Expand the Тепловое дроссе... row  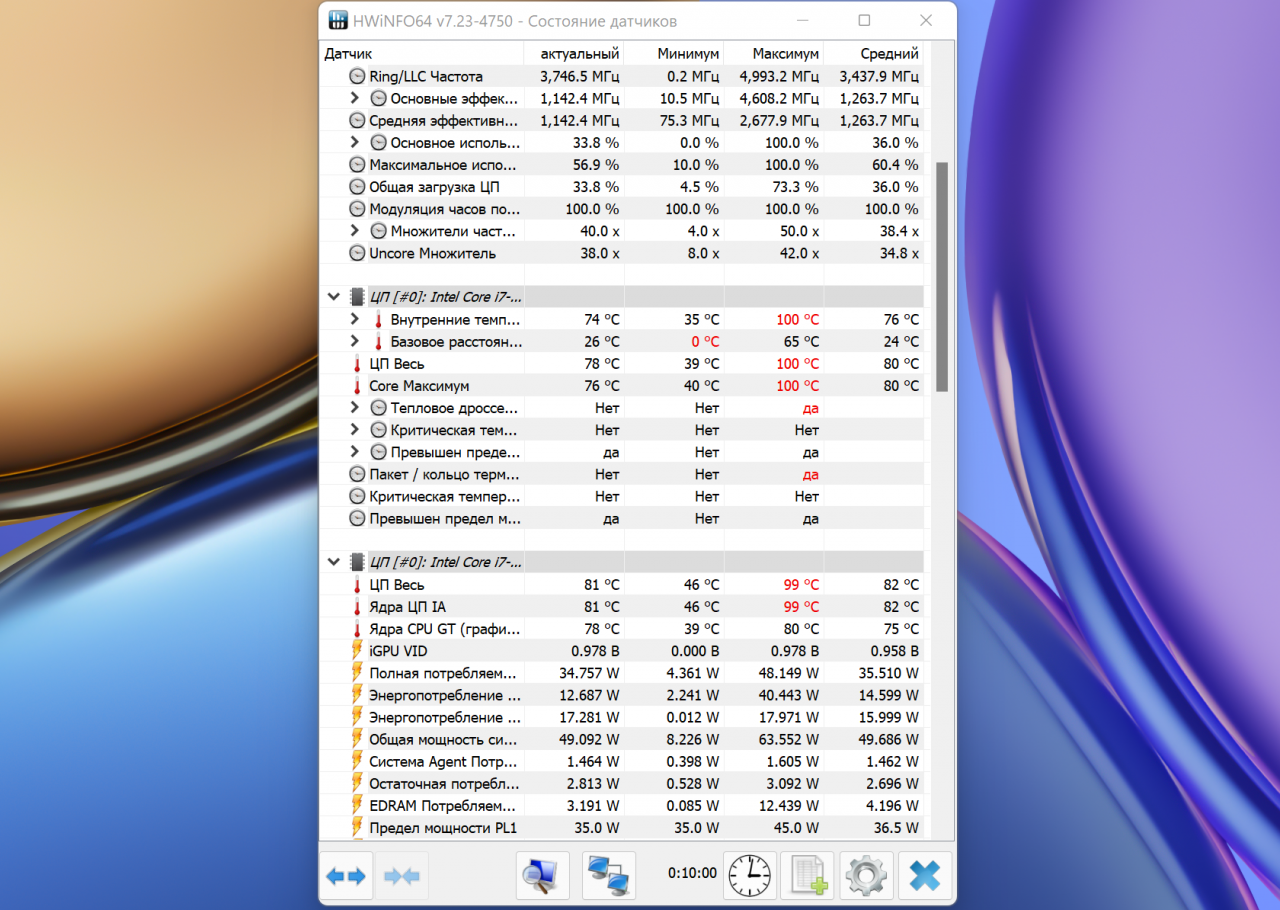point(355,408)
